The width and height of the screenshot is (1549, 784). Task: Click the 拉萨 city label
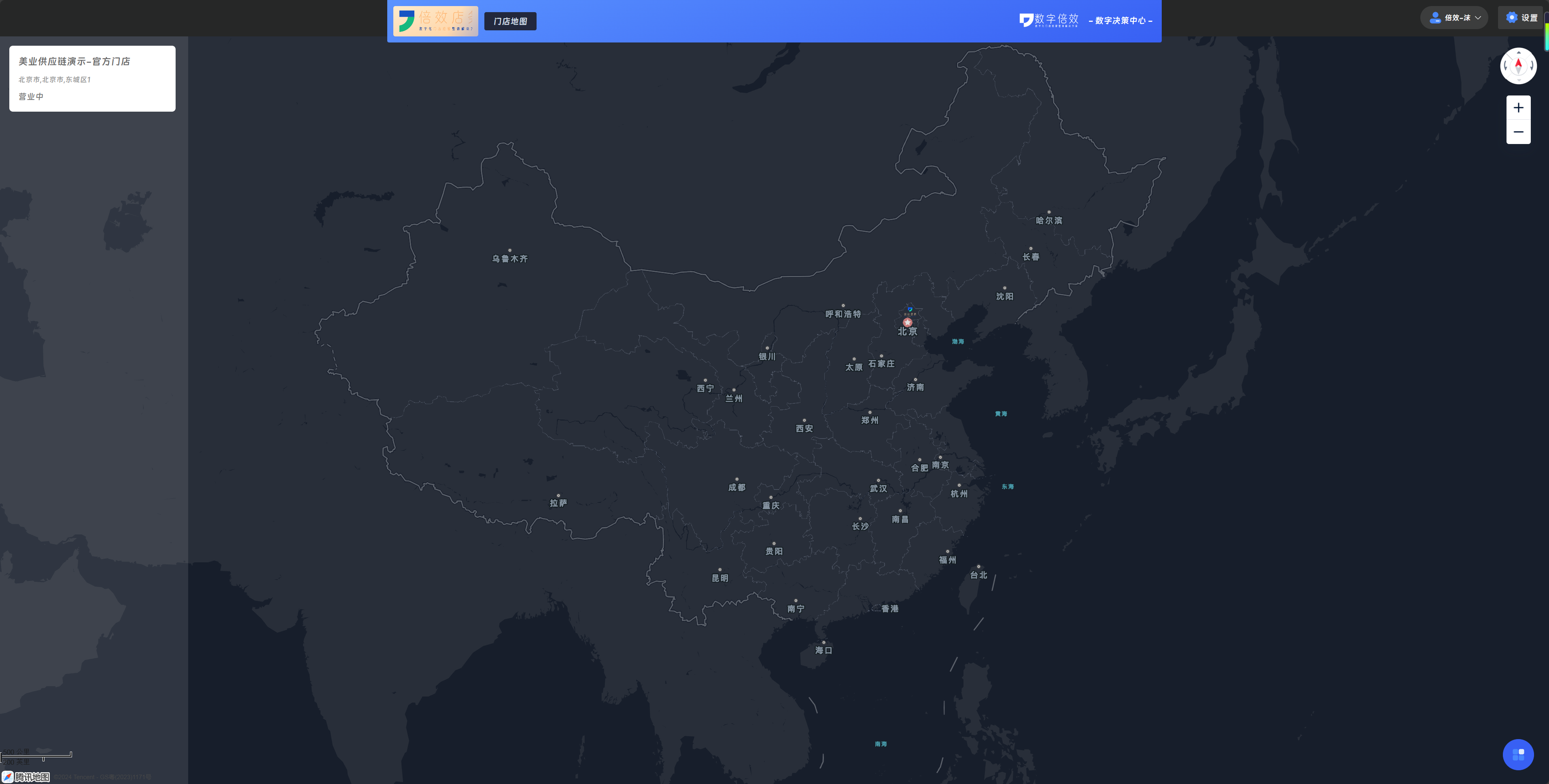tap(558, 503)
